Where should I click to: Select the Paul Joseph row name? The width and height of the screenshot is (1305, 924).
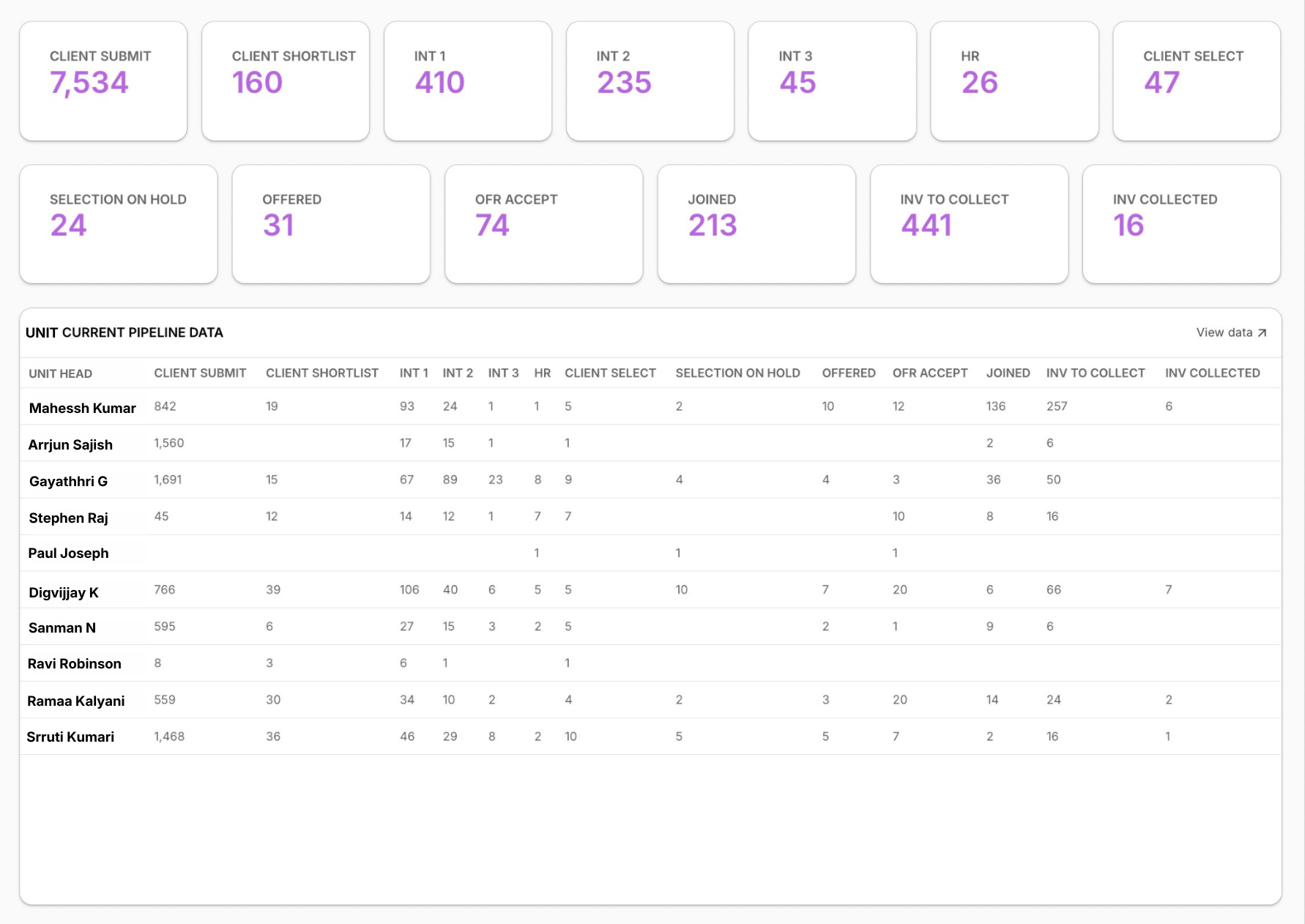68,554
